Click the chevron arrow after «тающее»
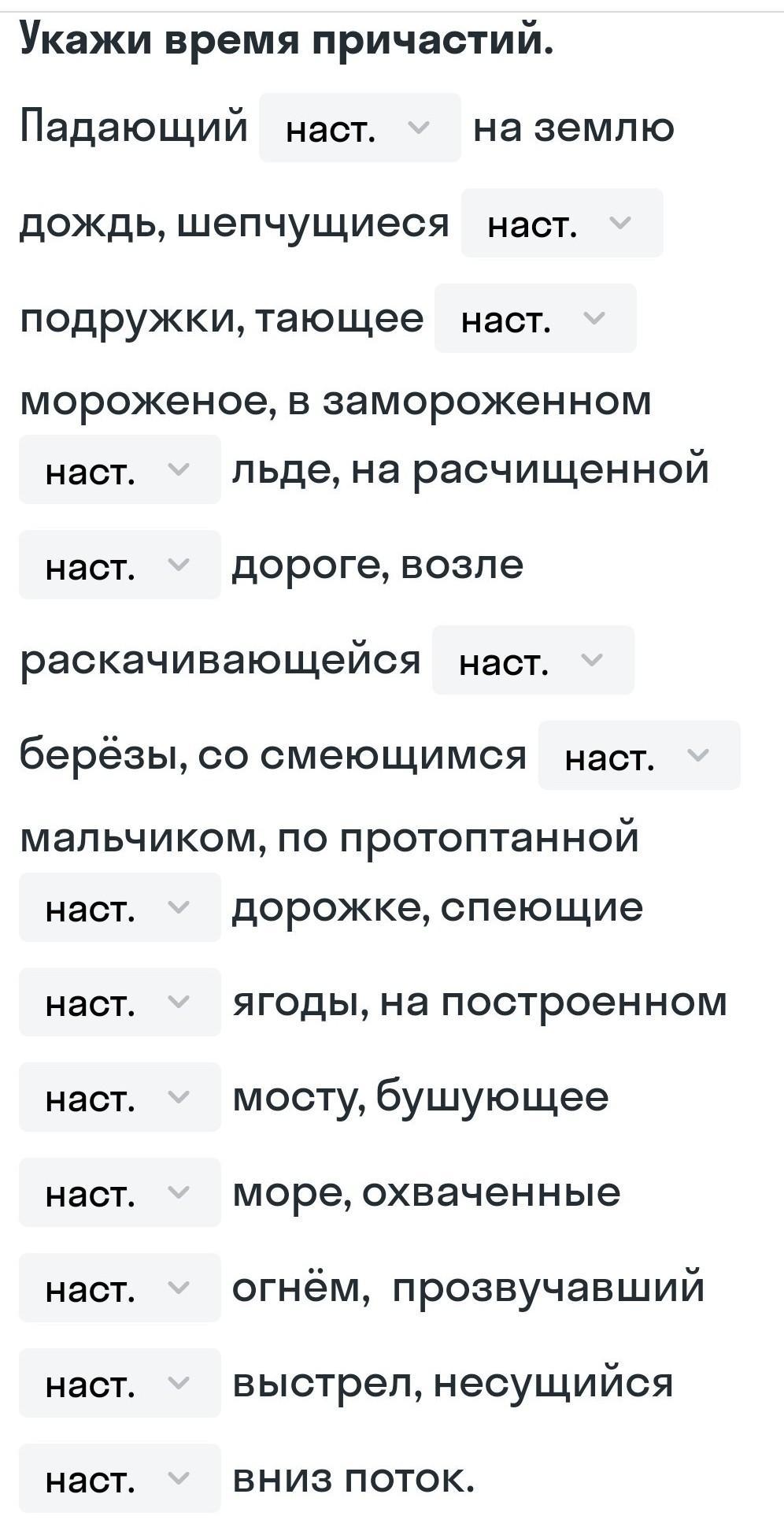 594,318
